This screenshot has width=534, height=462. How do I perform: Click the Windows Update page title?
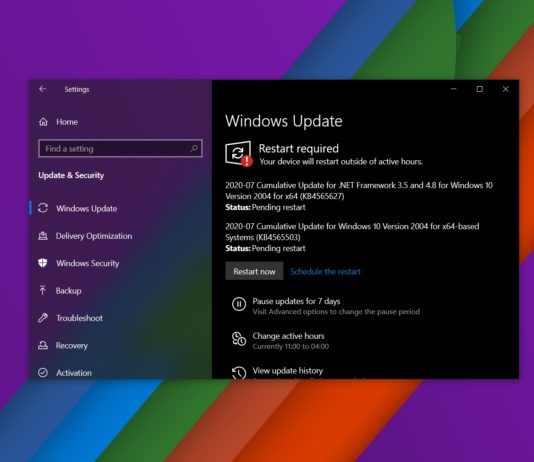click(284, 121)
